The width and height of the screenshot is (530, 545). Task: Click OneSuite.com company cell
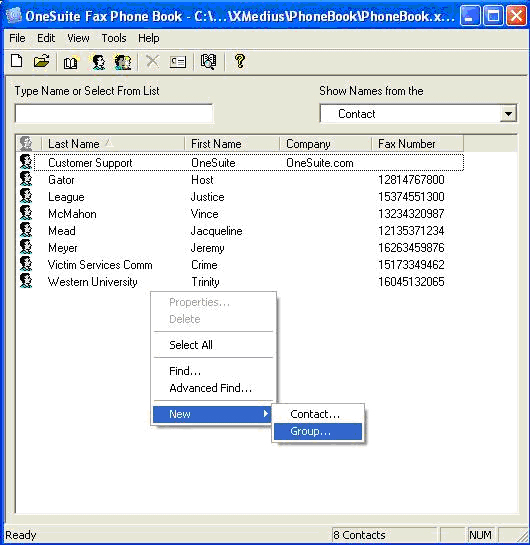click(x=319, y=163)
